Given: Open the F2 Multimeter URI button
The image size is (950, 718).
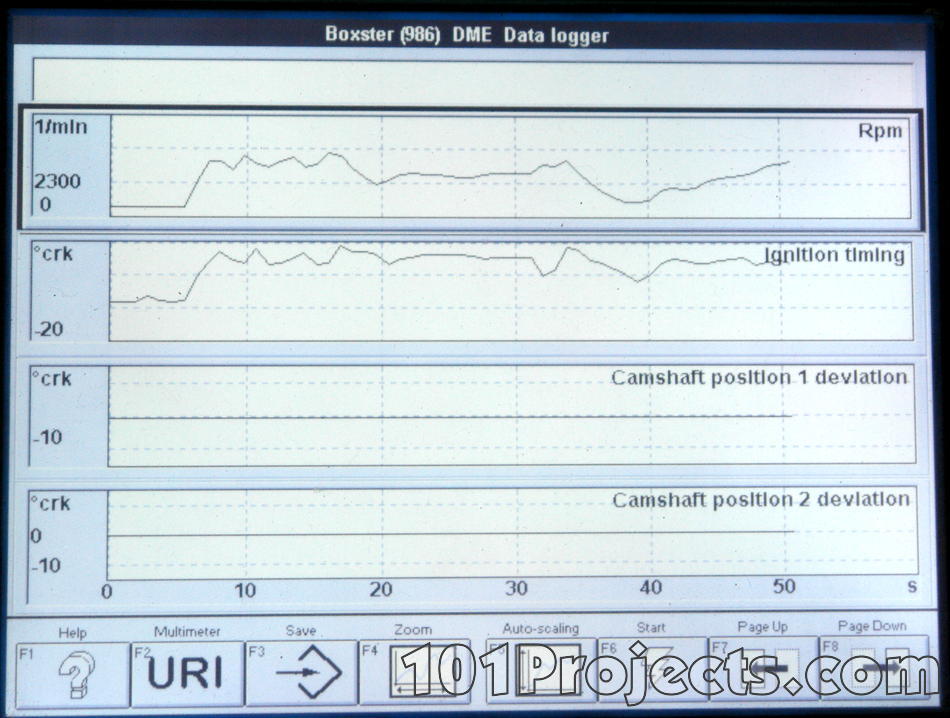Looking at the screenshot, I should [x=187, y=673].
